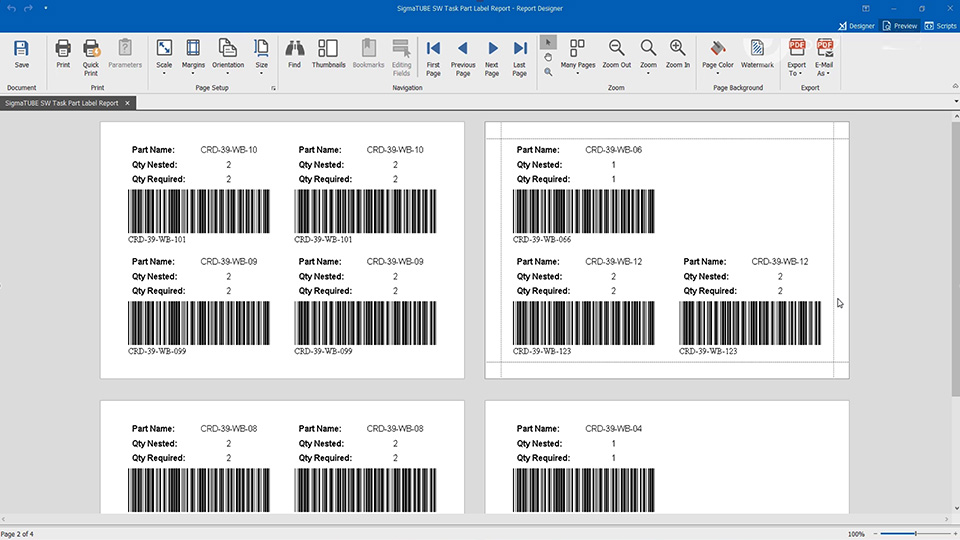This screenshot has width=960, height=540.
Task: Click the Redo arrow in title bar
Action: 28,8
